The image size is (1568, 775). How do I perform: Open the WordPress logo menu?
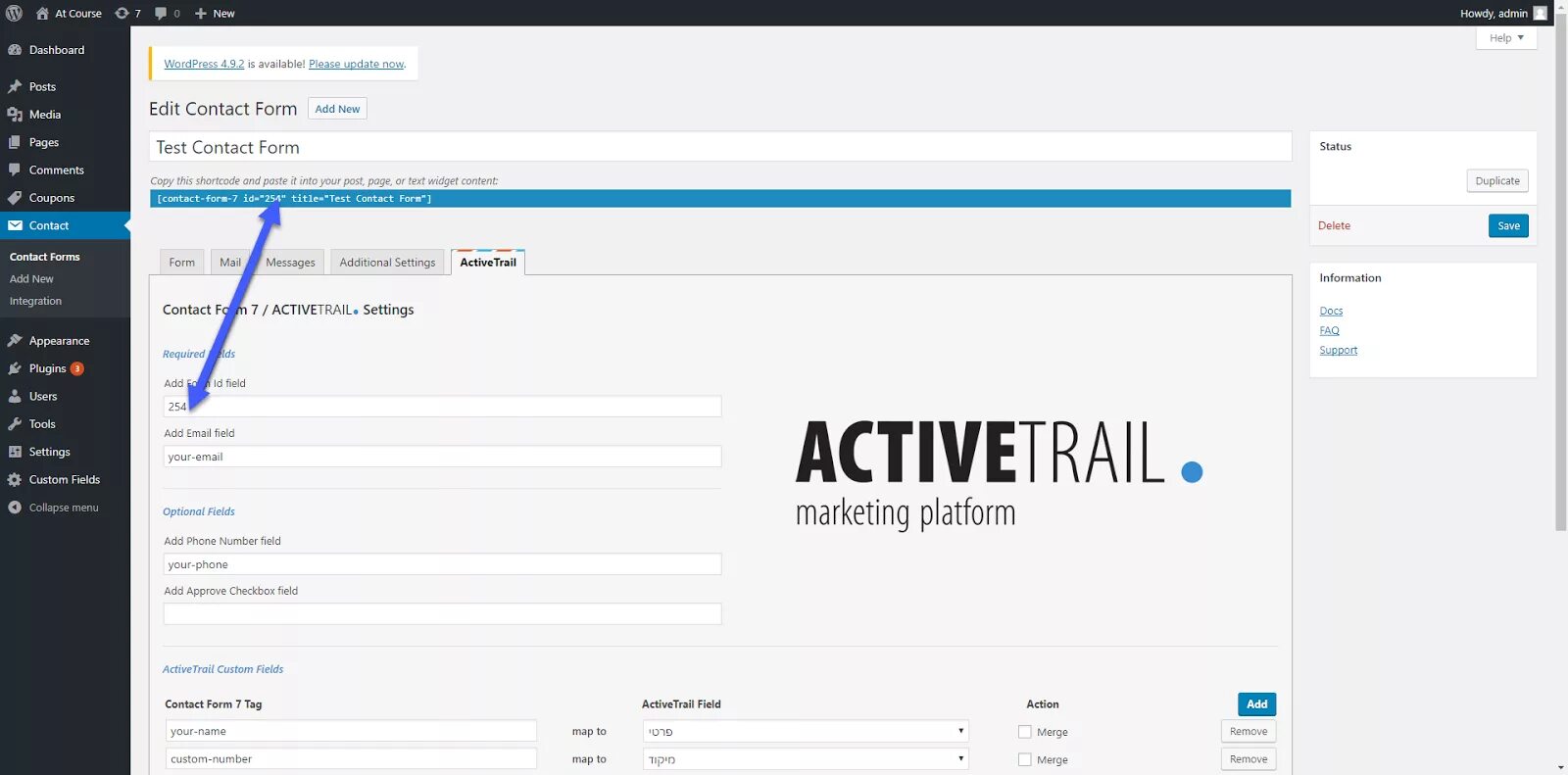(x=14, y=13)
